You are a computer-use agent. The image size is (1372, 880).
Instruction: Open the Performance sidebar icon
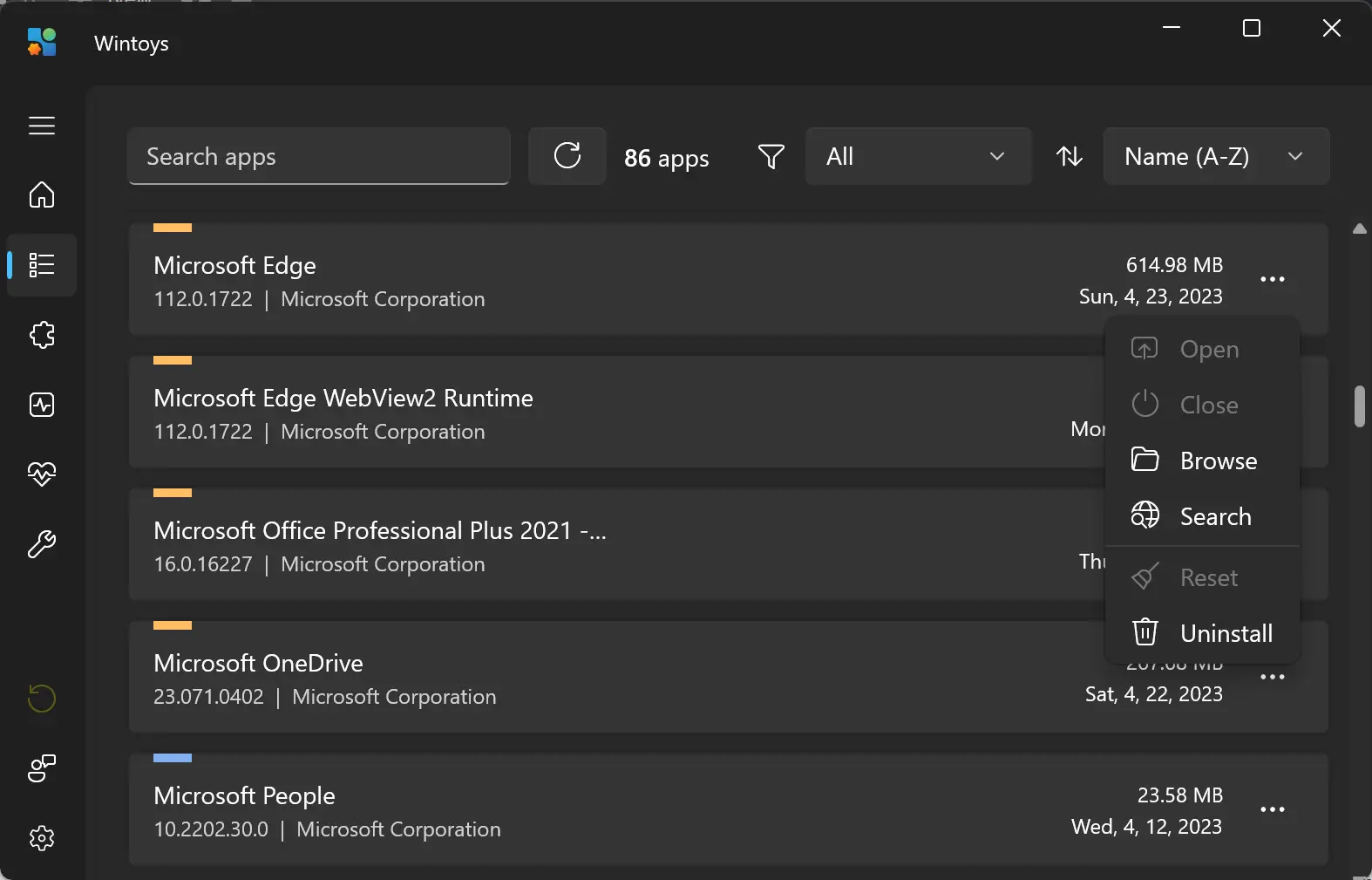coord(41,405)
